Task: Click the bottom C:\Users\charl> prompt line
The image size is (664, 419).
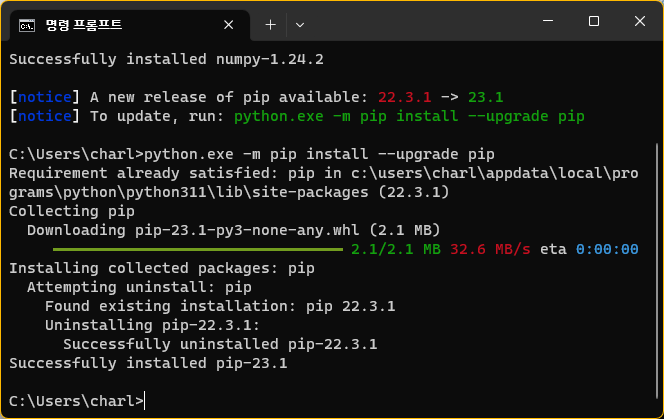Action: click(x=77, y=401)
